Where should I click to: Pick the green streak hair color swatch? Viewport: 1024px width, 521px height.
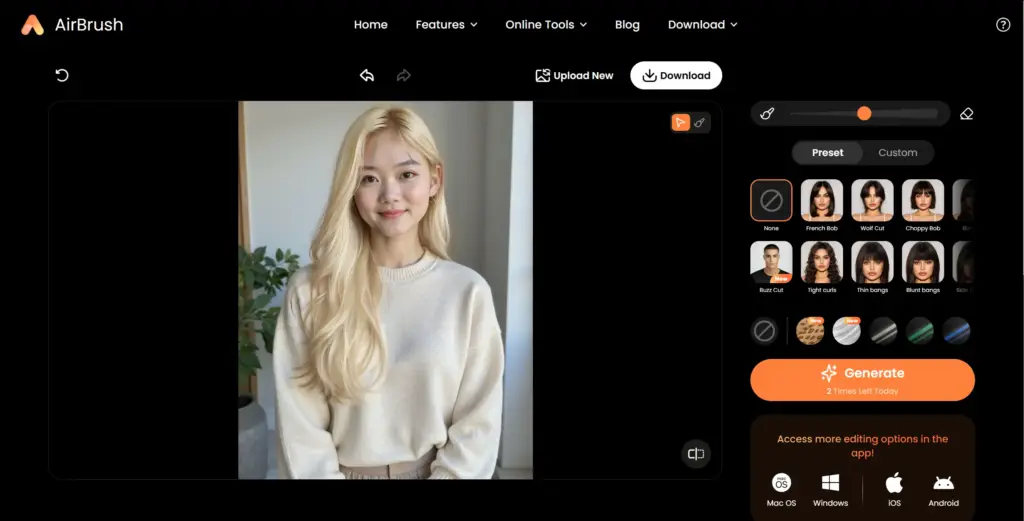pos(920,331)
